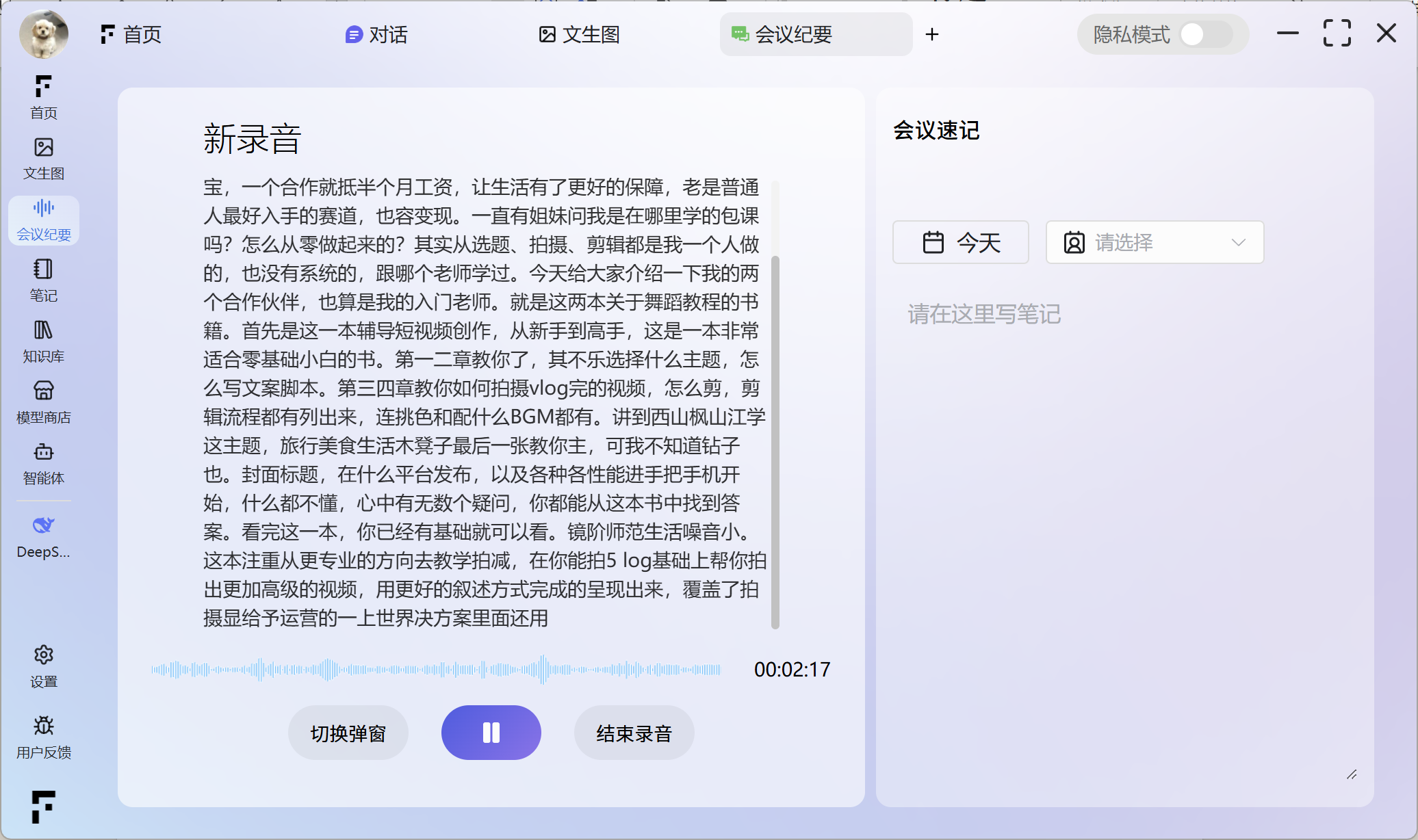Pause the recording
Image resolution: width=1418 pixels, height=840 pixels.
click(x=491, y=733)
